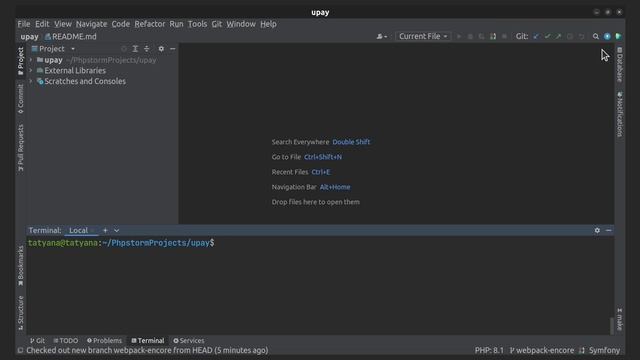Toggle the Database side tool window
The width and height of the screenshot is (640, 360).
pos(620,64)
